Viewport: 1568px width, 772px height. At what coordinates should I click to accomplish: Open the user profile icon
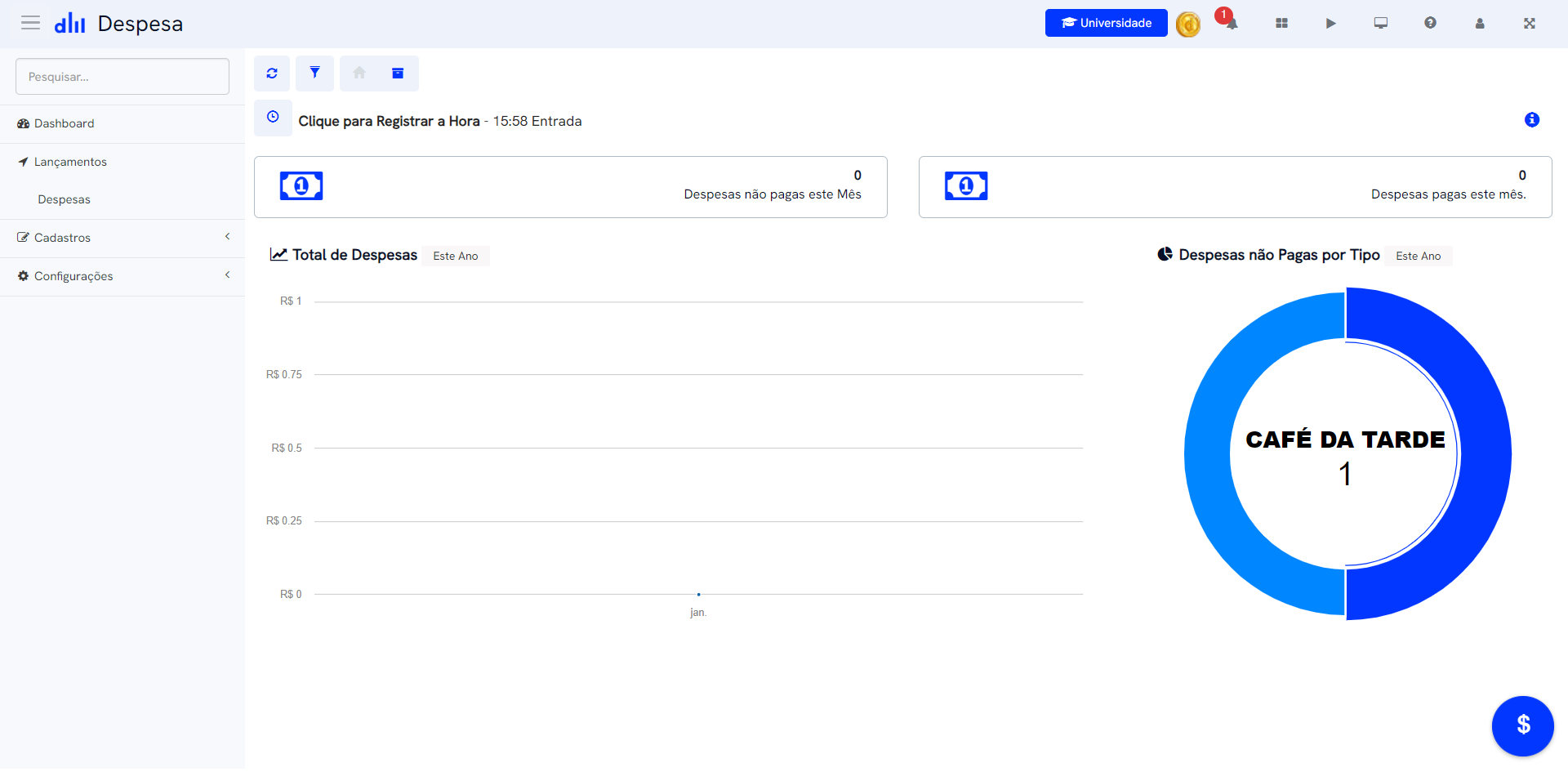point(1480,24)
